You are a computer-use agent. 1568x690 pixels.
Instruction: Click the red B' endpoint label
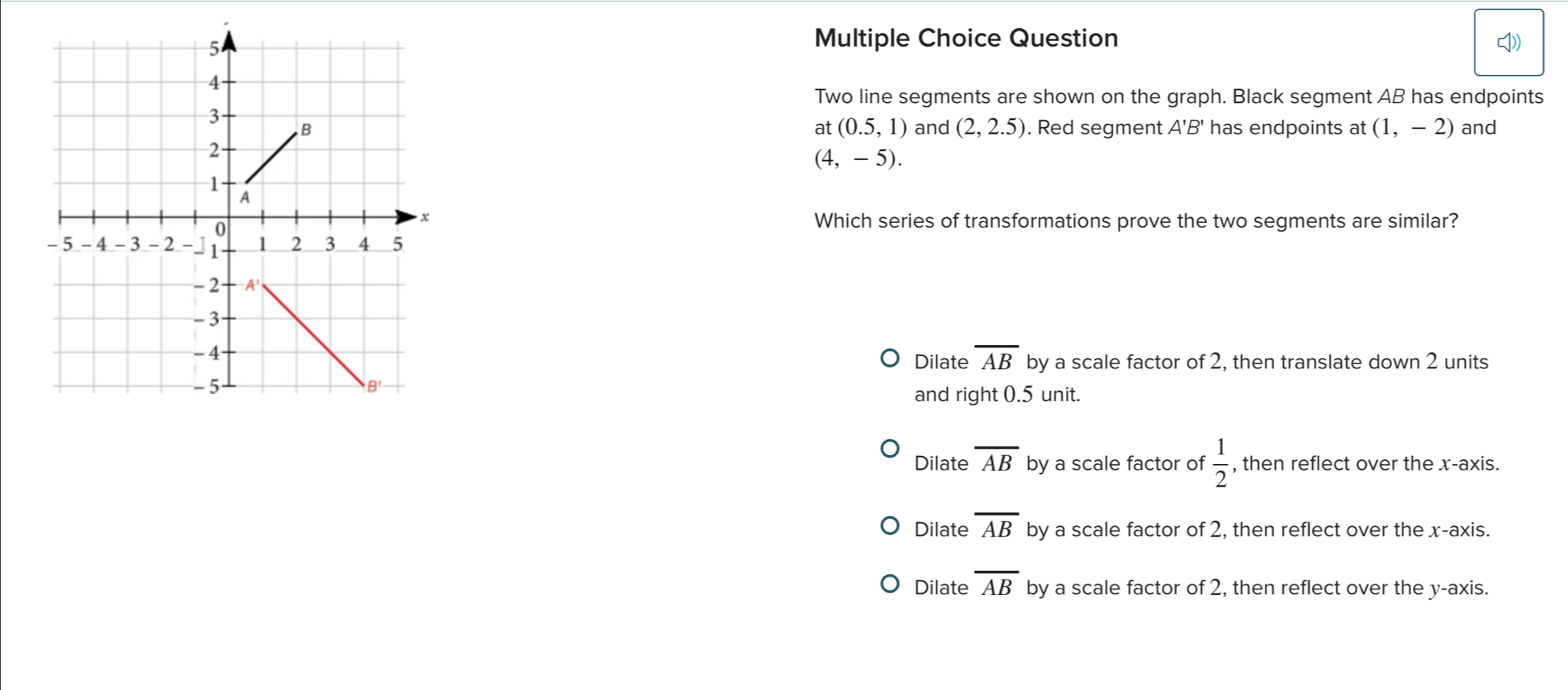coord(372,387)
